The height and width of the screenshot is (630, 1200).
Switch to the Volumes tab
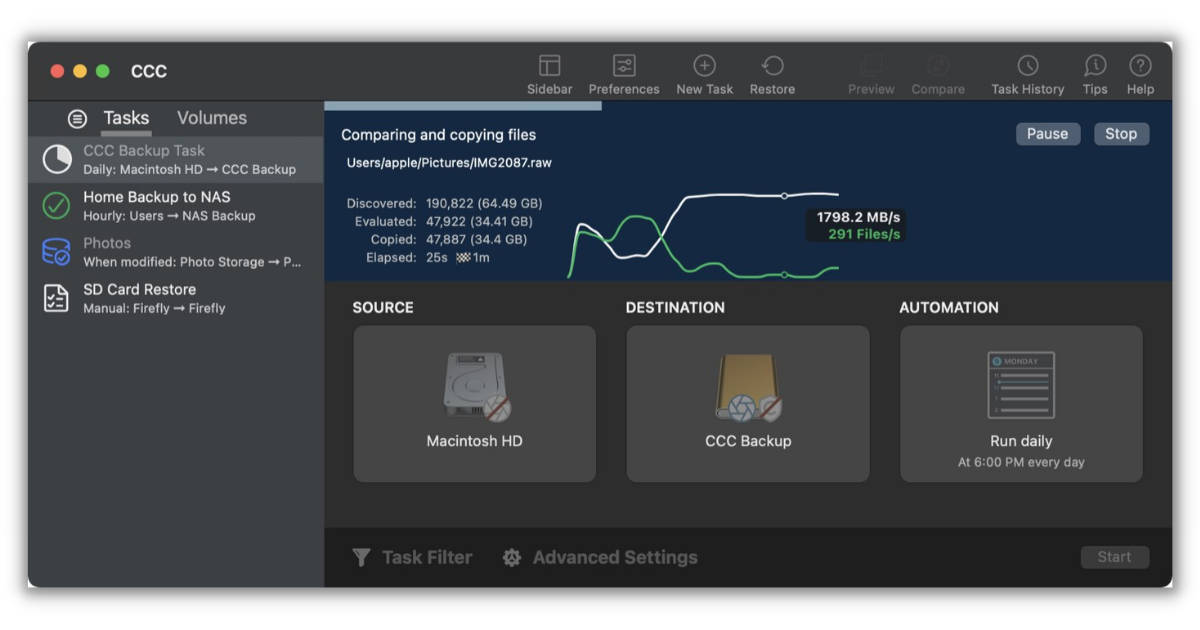coord(211,117)
